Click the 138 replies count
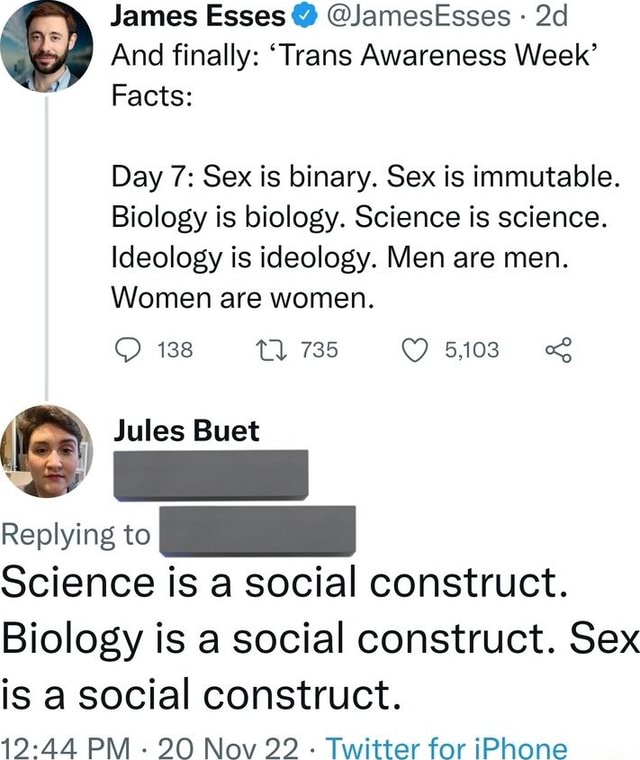 175,349
